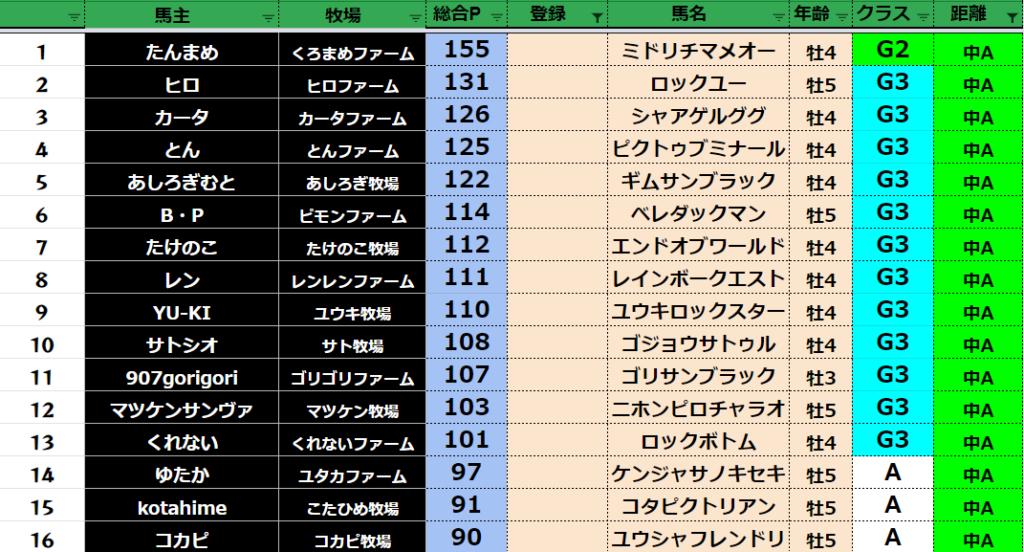The image size is (1024, 552).
Task: Click horse name ユウキロックスター
Action: tap(698, 311)
